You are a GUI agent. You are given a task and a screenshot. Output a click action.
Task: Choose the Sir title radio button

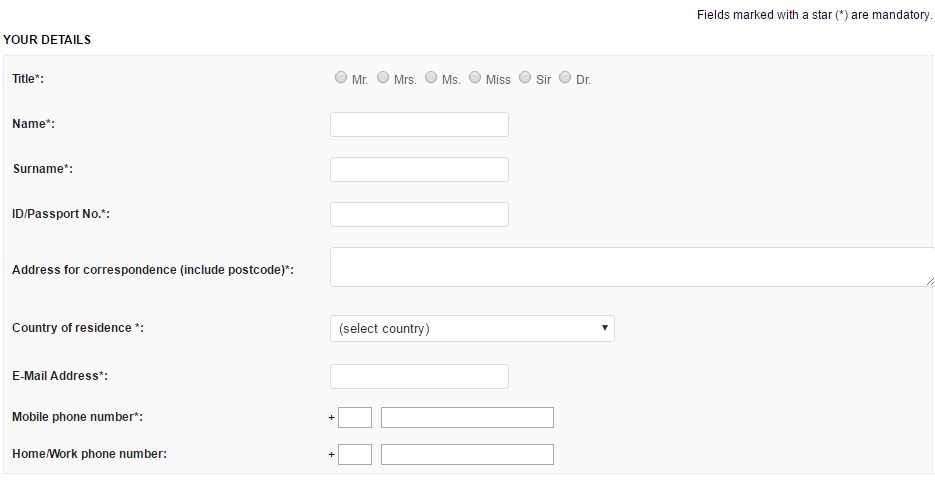[x=525, y=78]
